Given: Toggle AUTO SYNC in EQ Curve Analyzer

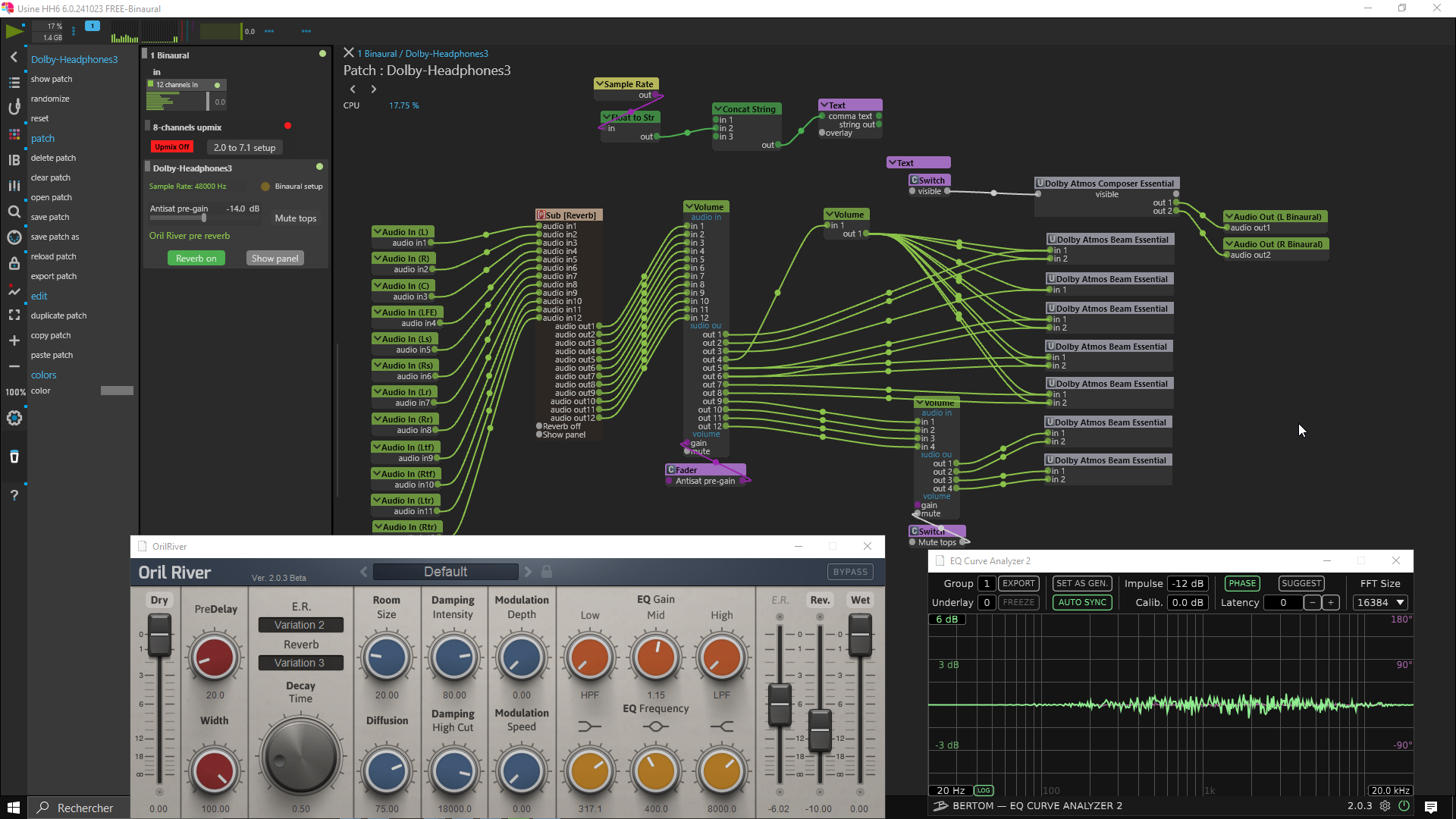Looking at the screenshot, I should click(1082, 602).
